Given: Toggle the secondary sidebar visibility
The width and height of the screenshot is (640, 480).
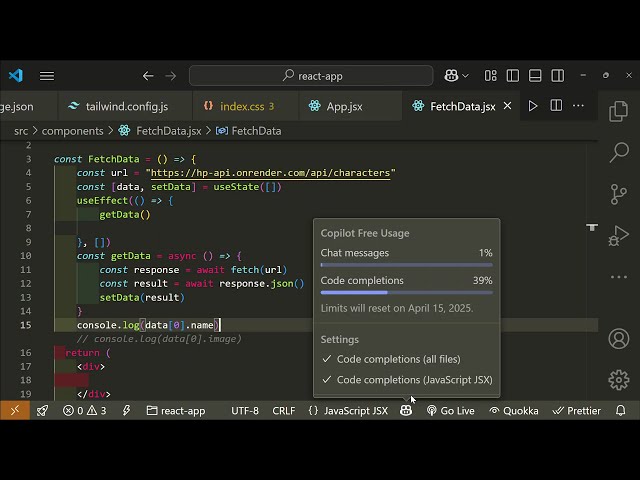Looking at the screenshot, I should tap(558, 76).
